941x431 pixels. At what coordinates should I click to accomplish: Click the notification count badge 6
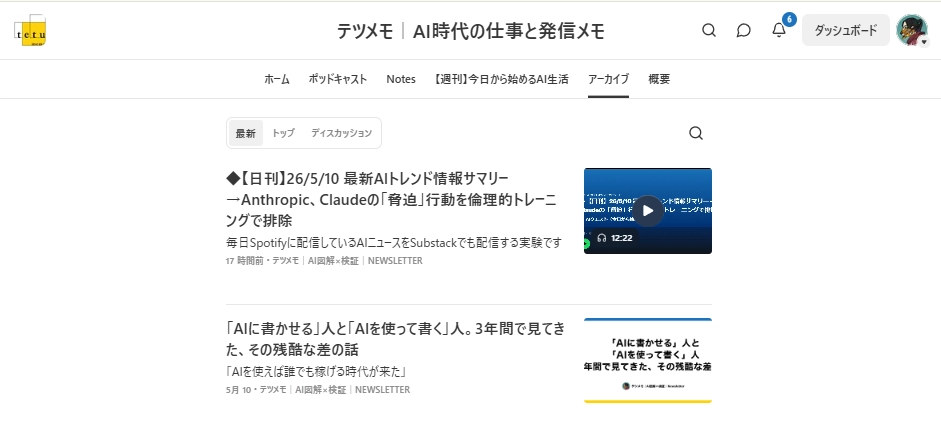pyautogui.click(x=789, y=19)
